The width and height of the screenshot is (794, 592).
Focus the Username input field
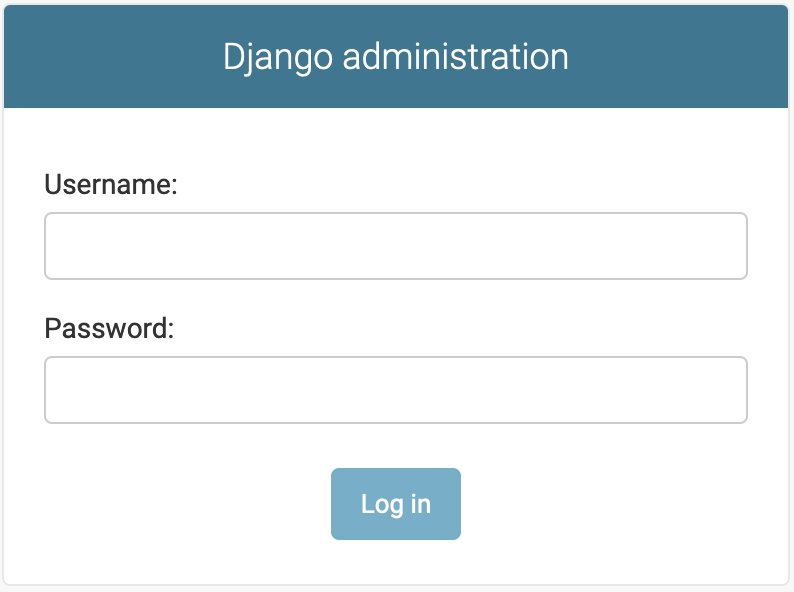(x=395, y=246)
